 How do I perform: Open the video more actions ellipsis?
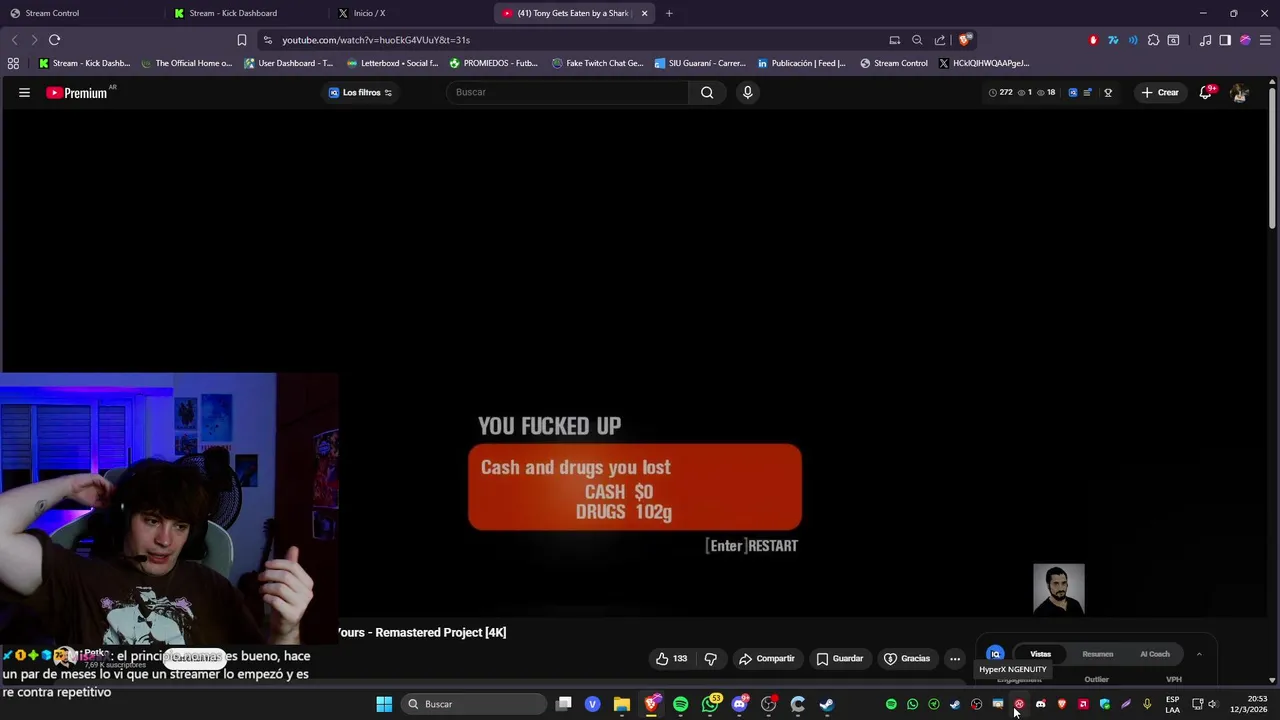click(955, 658)
